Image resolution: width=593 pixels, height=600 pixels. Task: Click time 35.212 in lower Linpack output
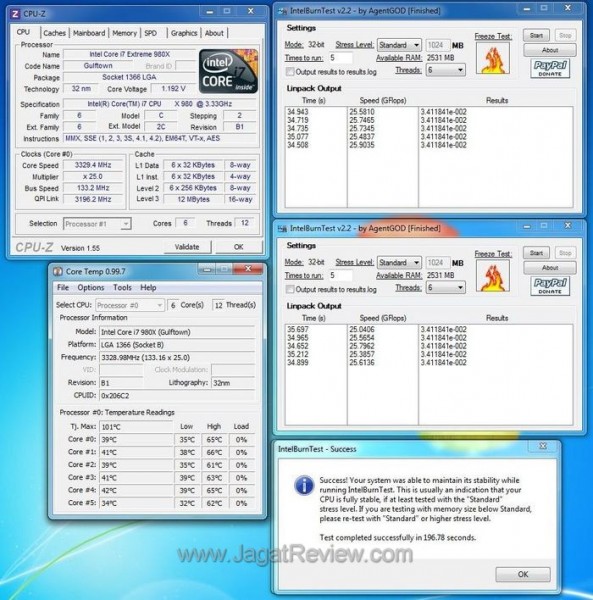click(298, 354)
